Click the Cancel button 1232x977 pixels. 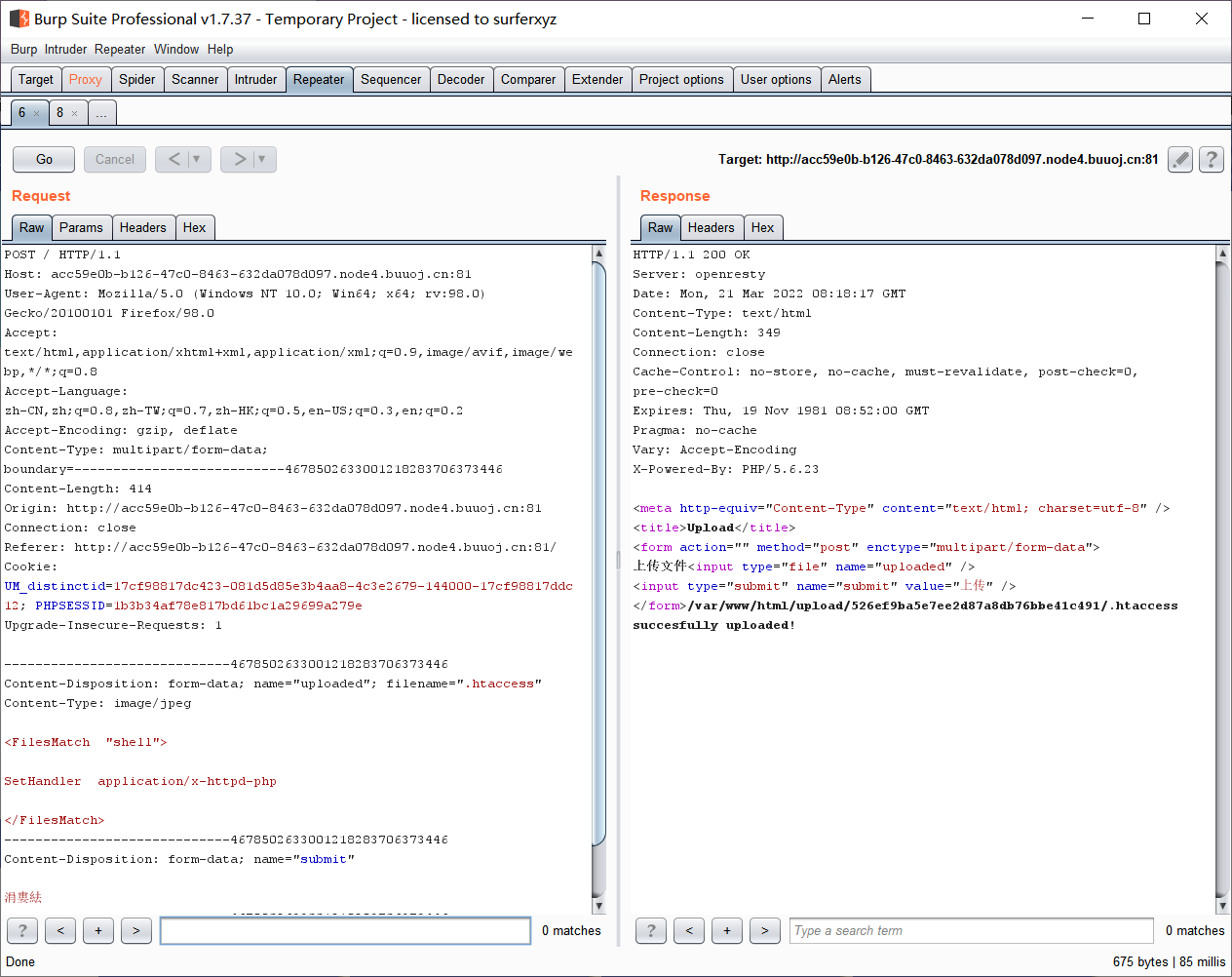(x=115, y=159)
